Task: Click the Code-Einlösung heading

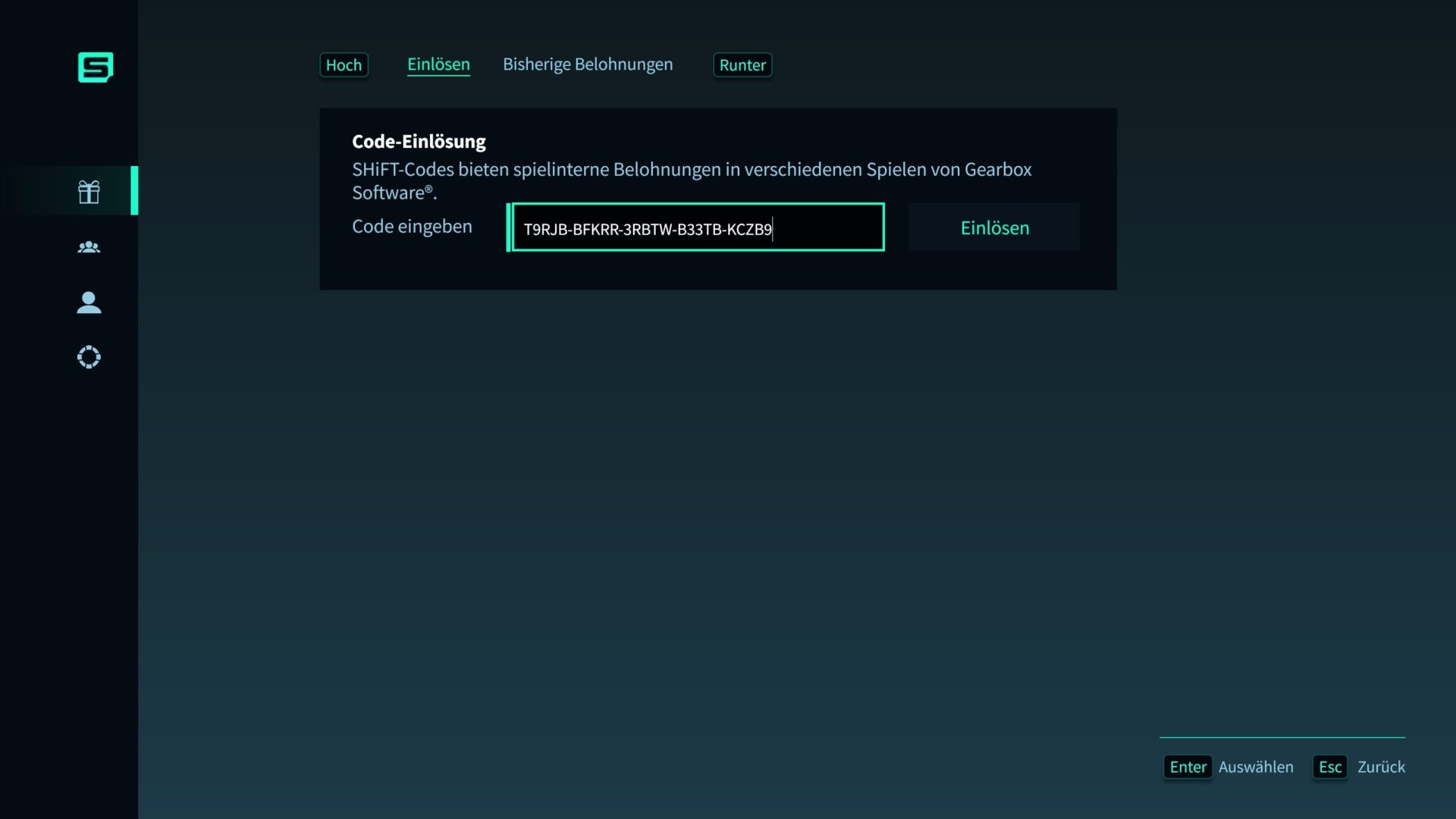Action: pos(418,141)
